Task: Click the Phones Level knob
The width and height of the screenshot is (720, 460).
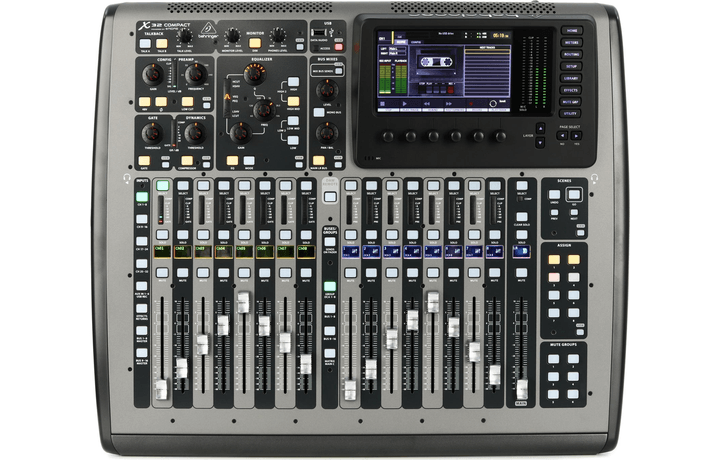Action: pos(277,36)
